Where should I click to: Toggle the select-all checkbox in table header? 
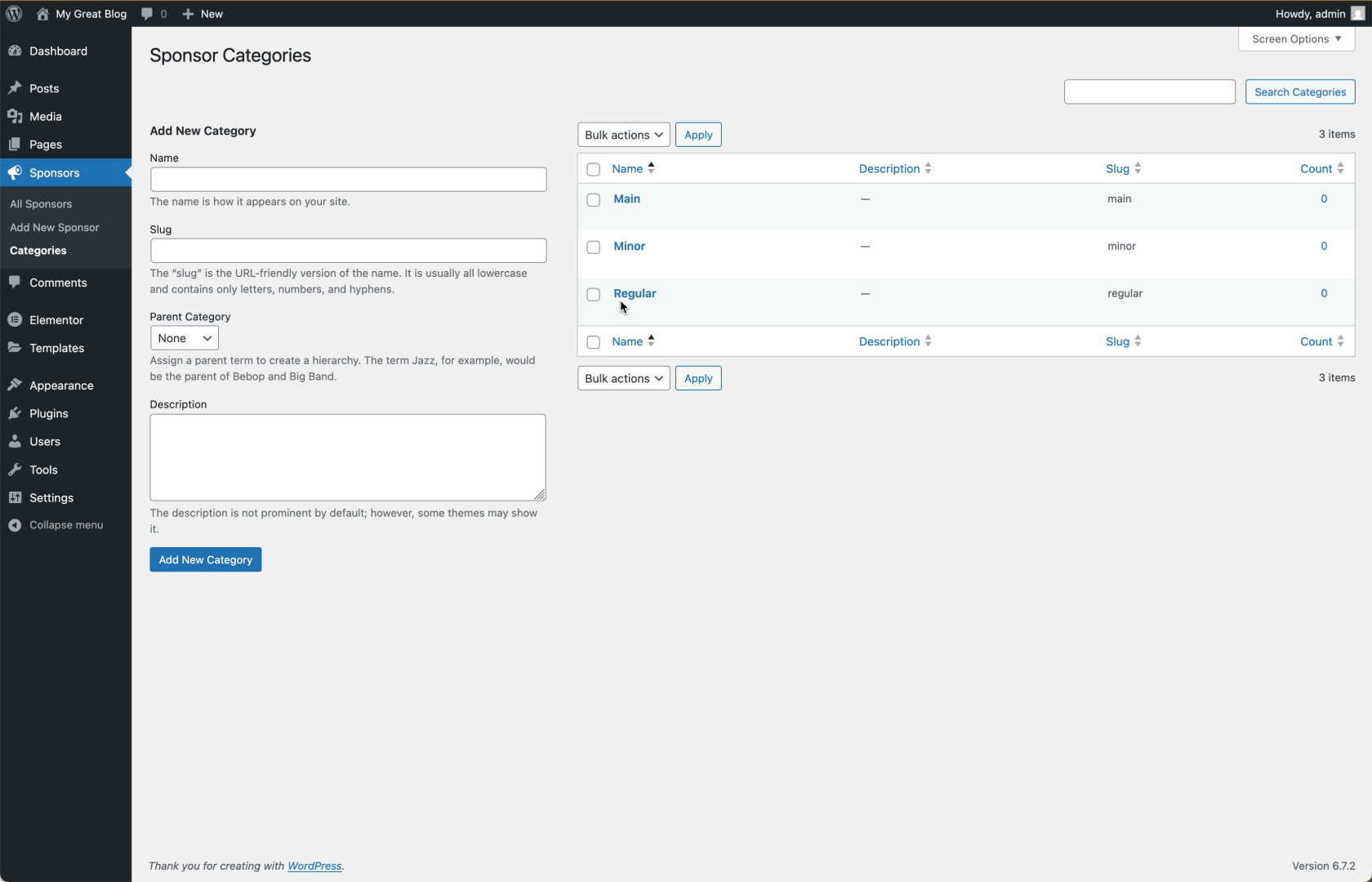tap(594, 170)
